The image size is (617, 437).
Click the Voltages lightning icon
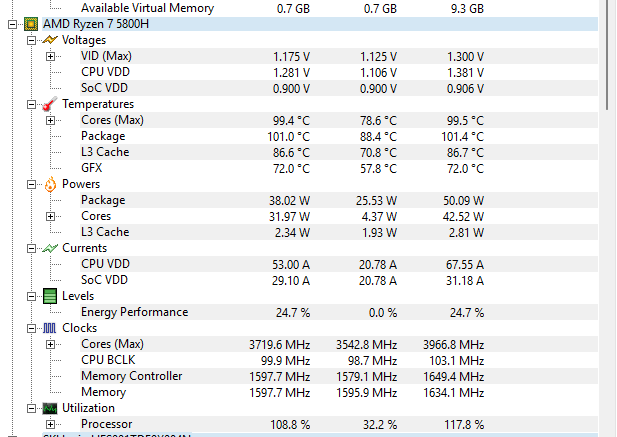(x=50, y=40)
